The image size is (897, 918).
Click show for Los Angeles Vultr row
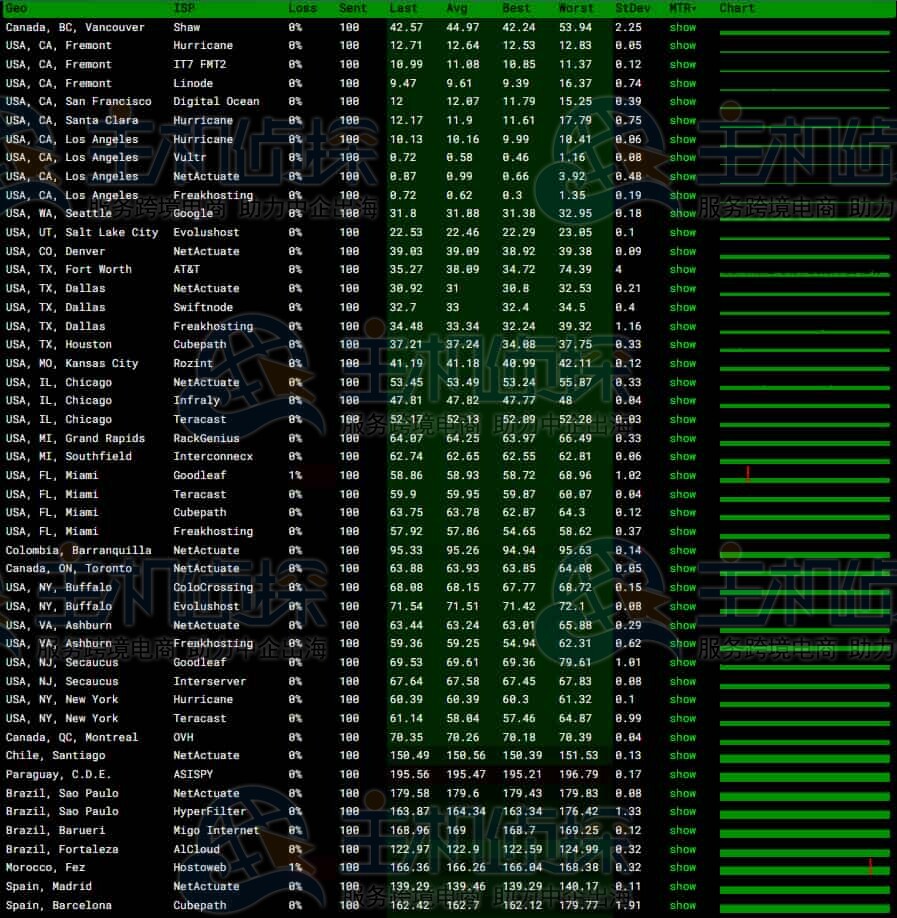pos(682,158)
